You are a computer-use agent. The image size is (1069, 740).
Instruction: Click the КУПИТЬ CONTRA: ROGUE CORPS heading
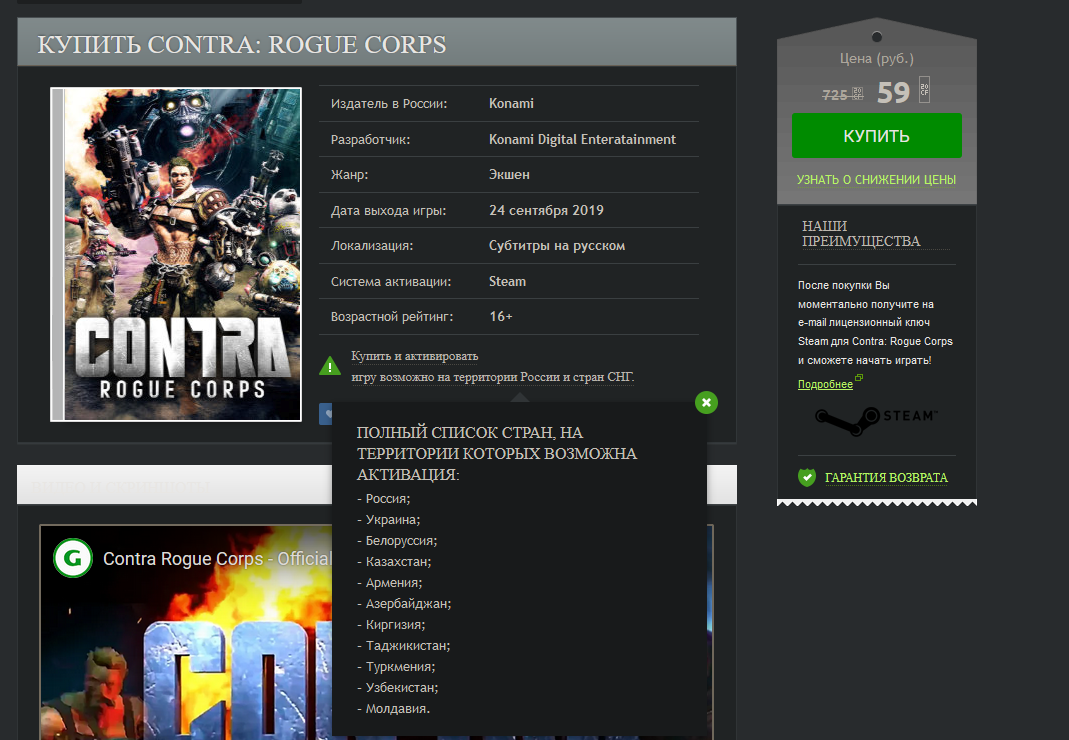(241, 44)
